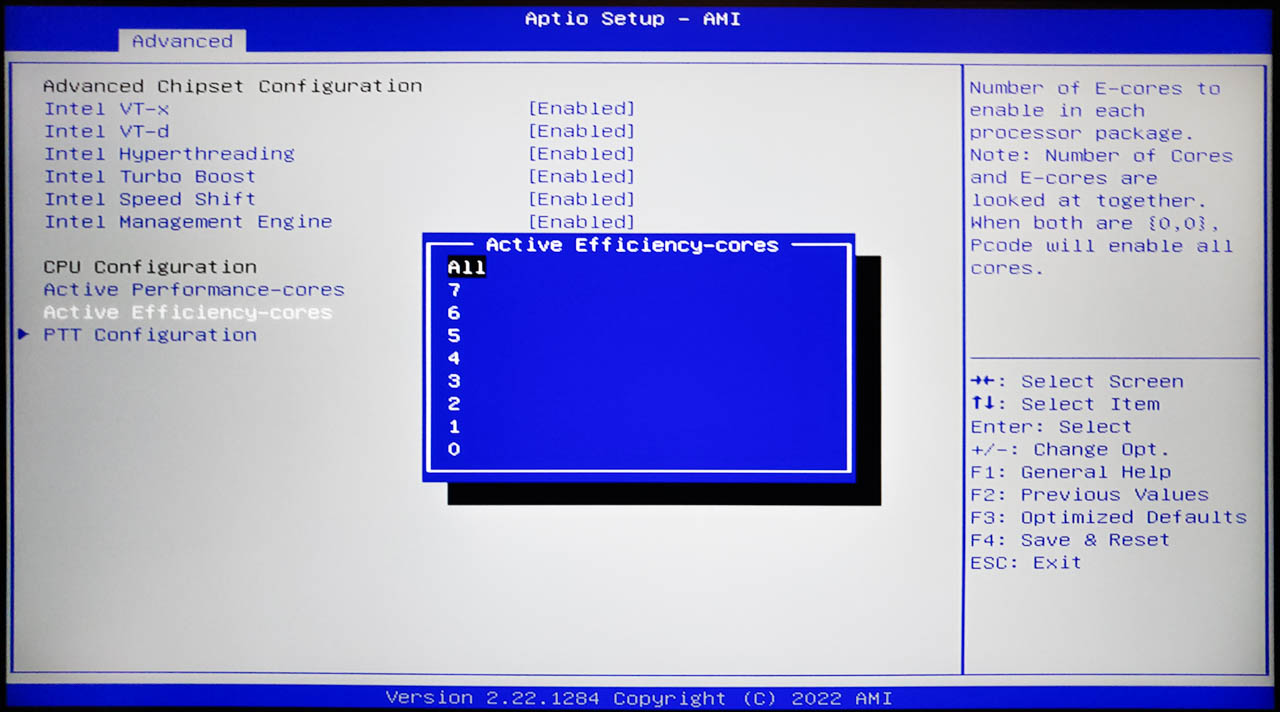Toggle Intel Hyperthreading setting
This screenshot has width=1280, height=712.
pos(581,153)
